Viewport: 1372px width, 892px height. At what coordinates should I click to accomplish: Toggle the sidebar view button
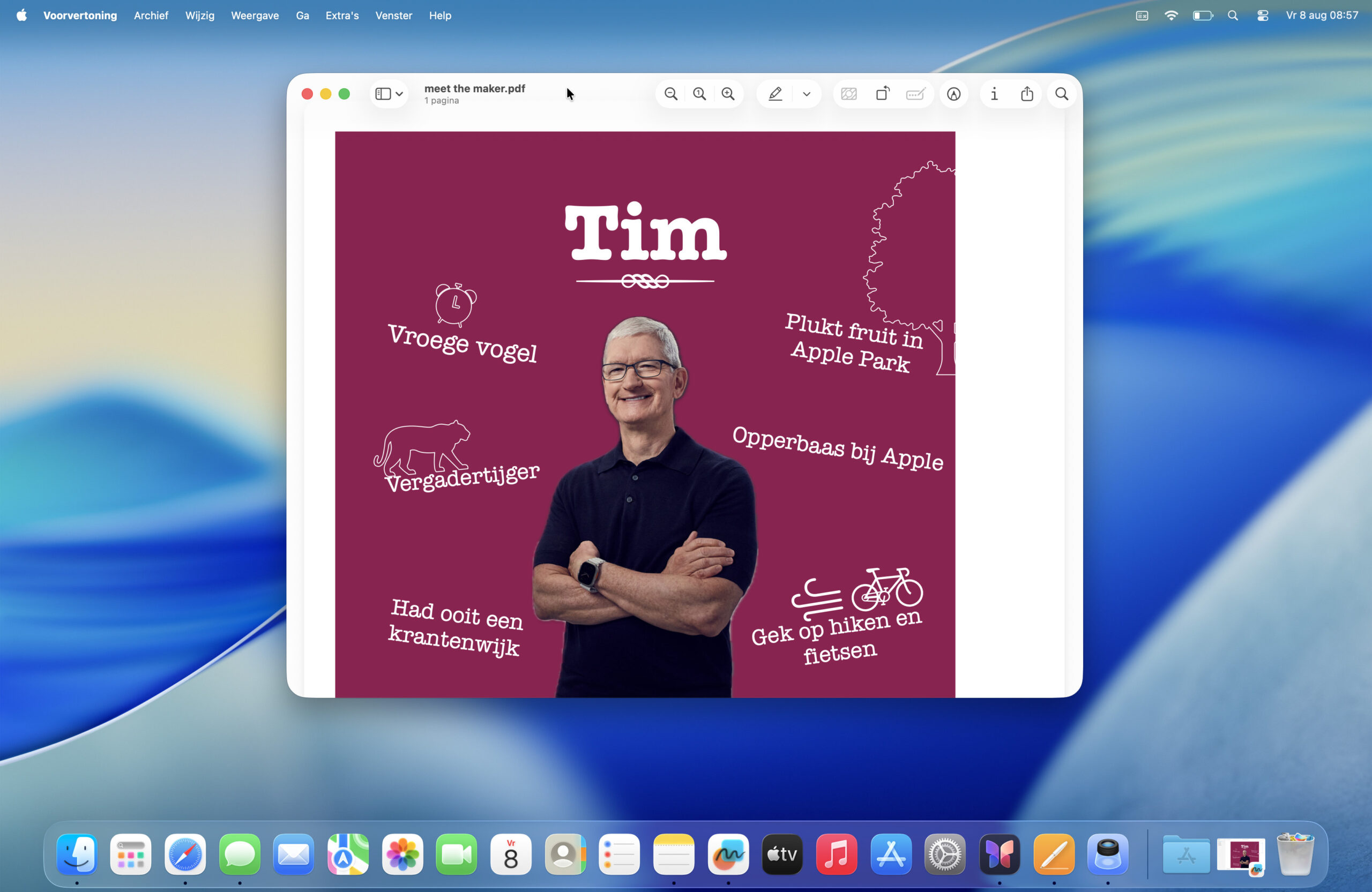pyautogui.click(x=383, y=94)
